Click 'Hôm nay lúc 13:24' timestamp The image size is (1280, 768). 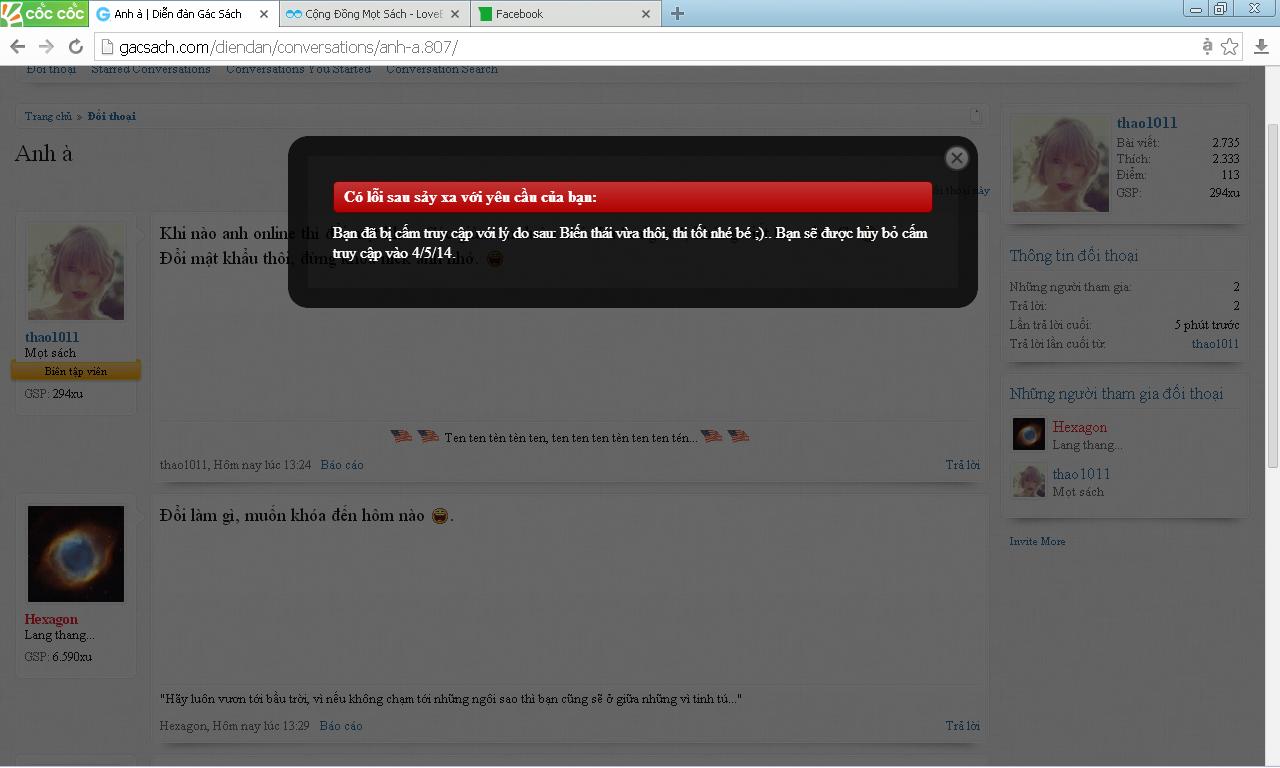tap(262, 465)
